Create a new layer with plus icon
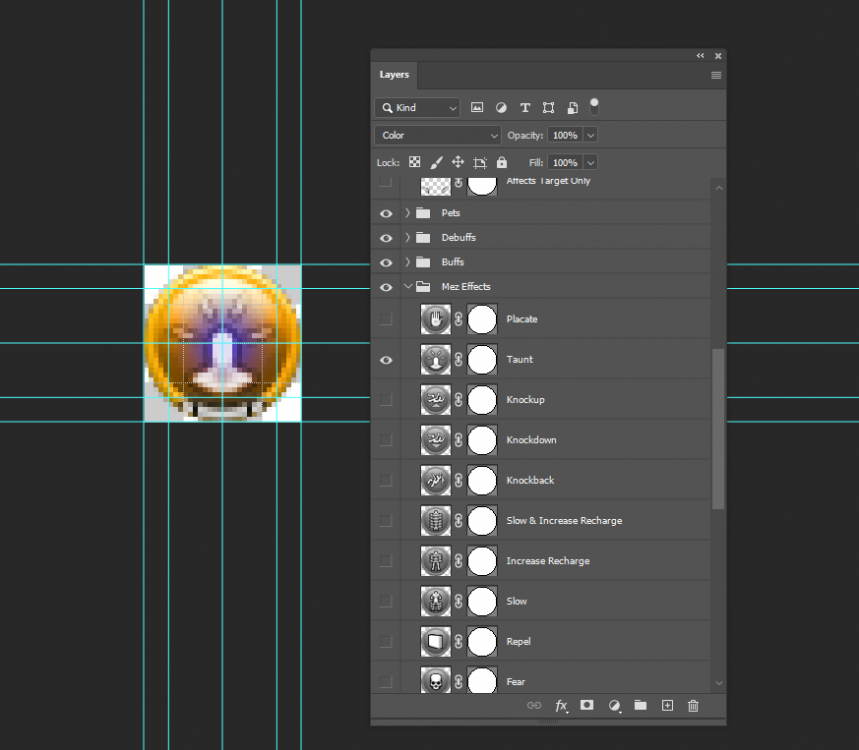This screenshot has width=859, height=750. (667, 706)
